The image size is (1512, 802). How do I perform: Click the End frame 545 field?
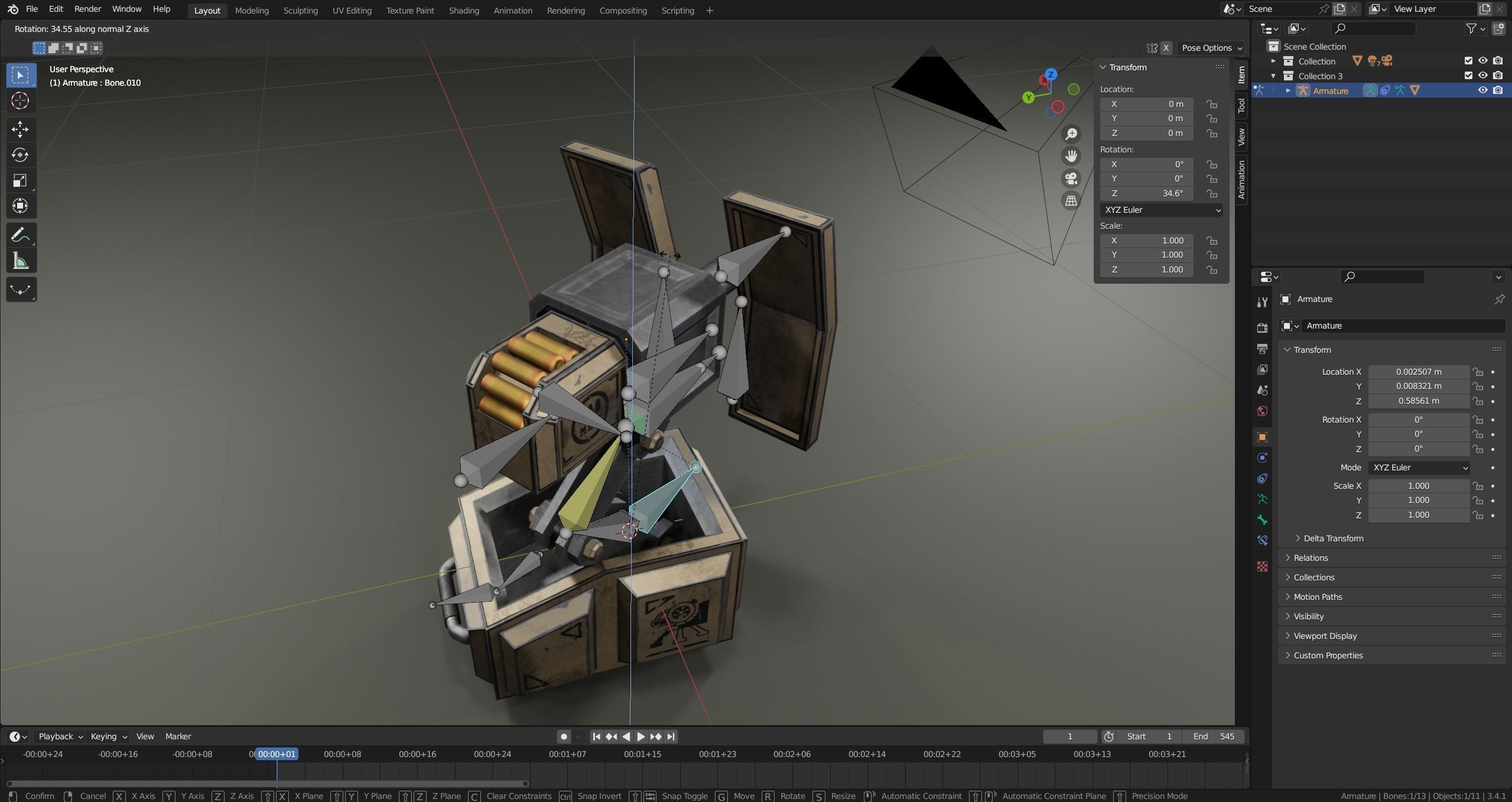click(x=1212, y=736)
